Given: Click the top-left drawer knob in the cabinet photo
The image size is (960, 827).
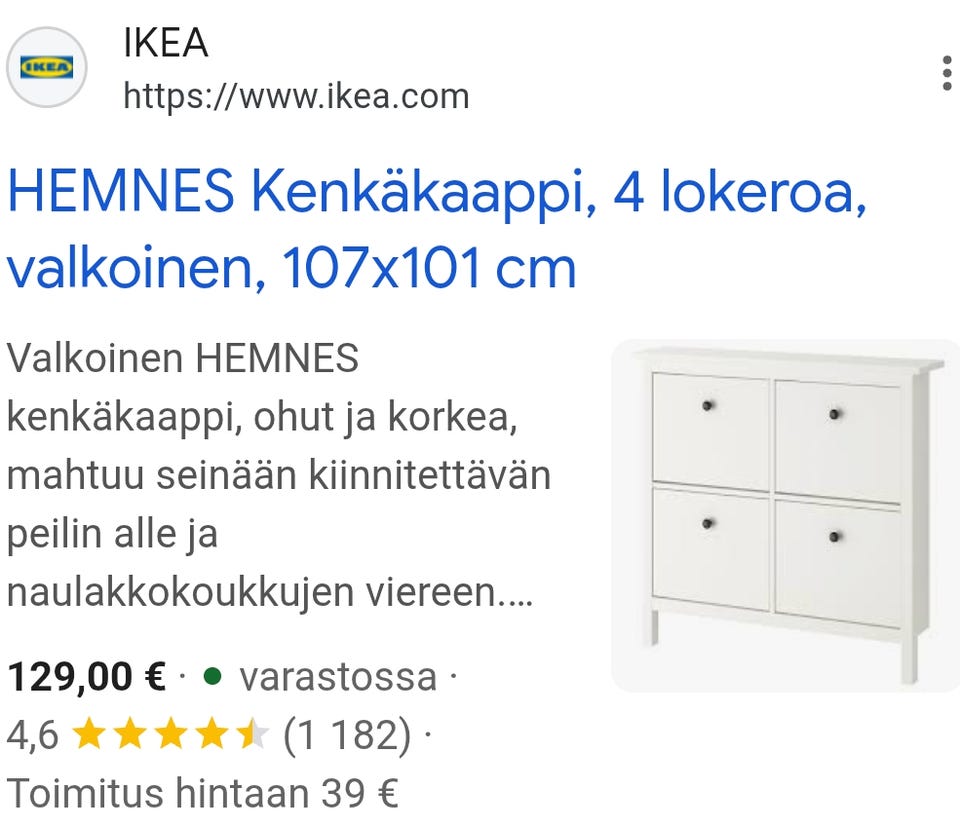Looking at the screenshot, I should [x=708, y=406].
